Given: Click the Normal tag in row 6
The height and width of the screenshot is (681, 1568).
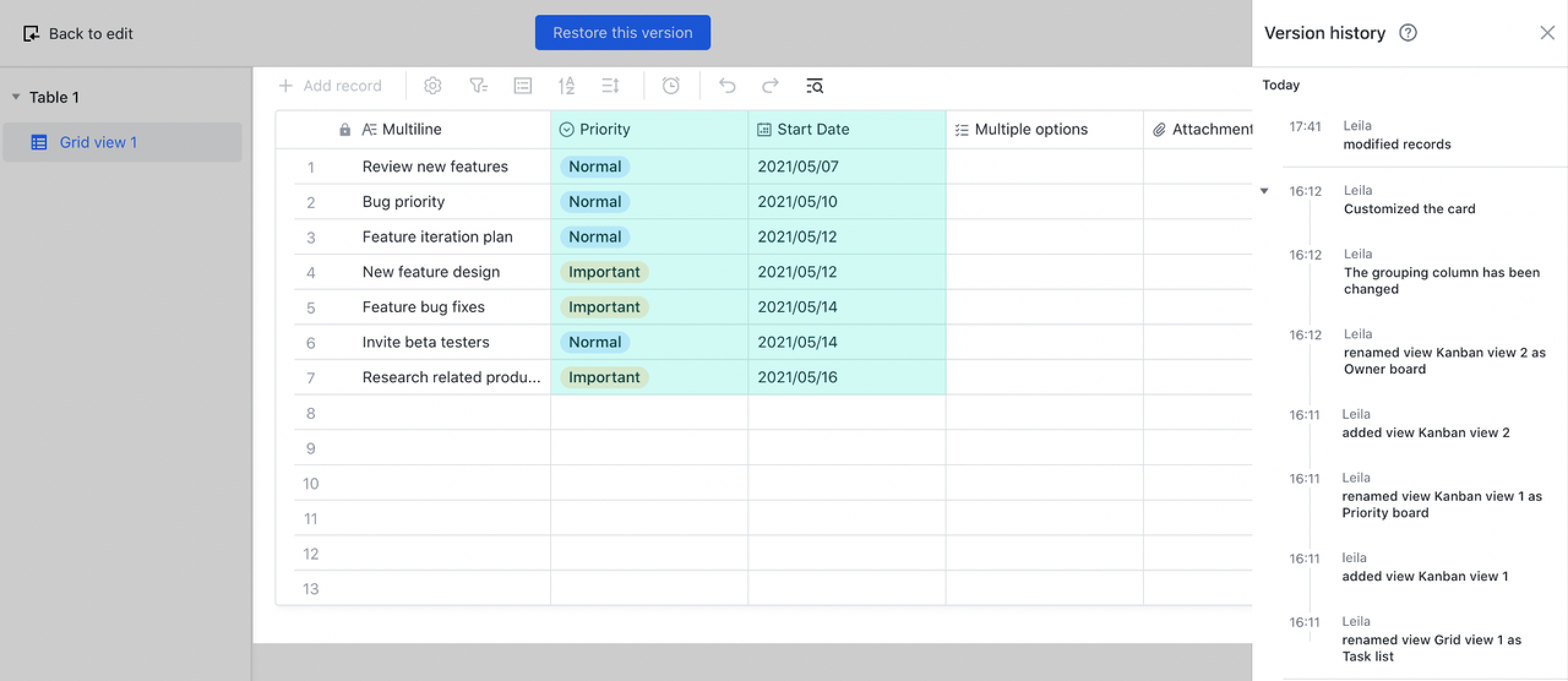Looking at the screenshot, I should coord(595,342).
